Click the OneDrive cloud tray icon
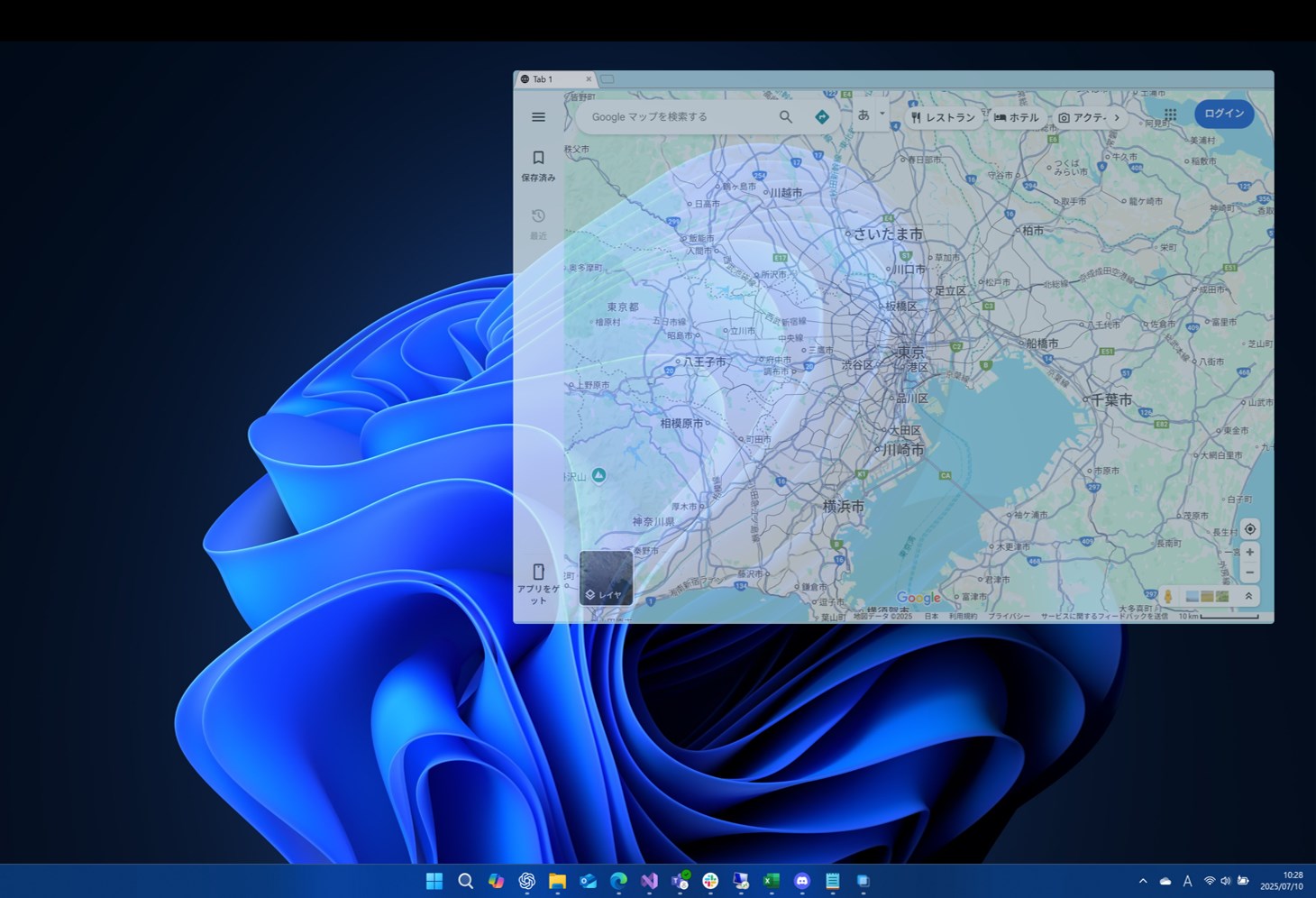 pyautogui.click(x=1165, y=881)
